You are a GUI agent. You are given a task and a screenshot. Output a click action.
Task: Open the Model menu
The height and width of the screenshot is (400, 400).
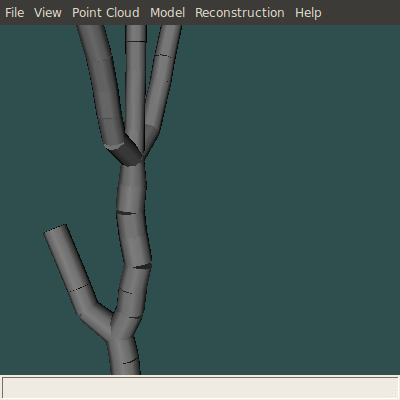point(167,13)
